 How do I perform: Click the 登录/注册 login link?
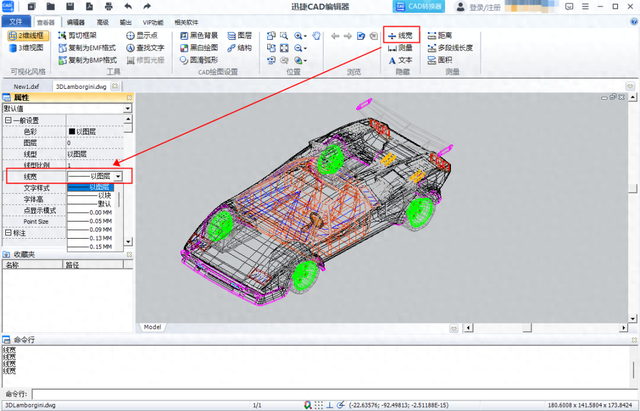click(485, 7)
